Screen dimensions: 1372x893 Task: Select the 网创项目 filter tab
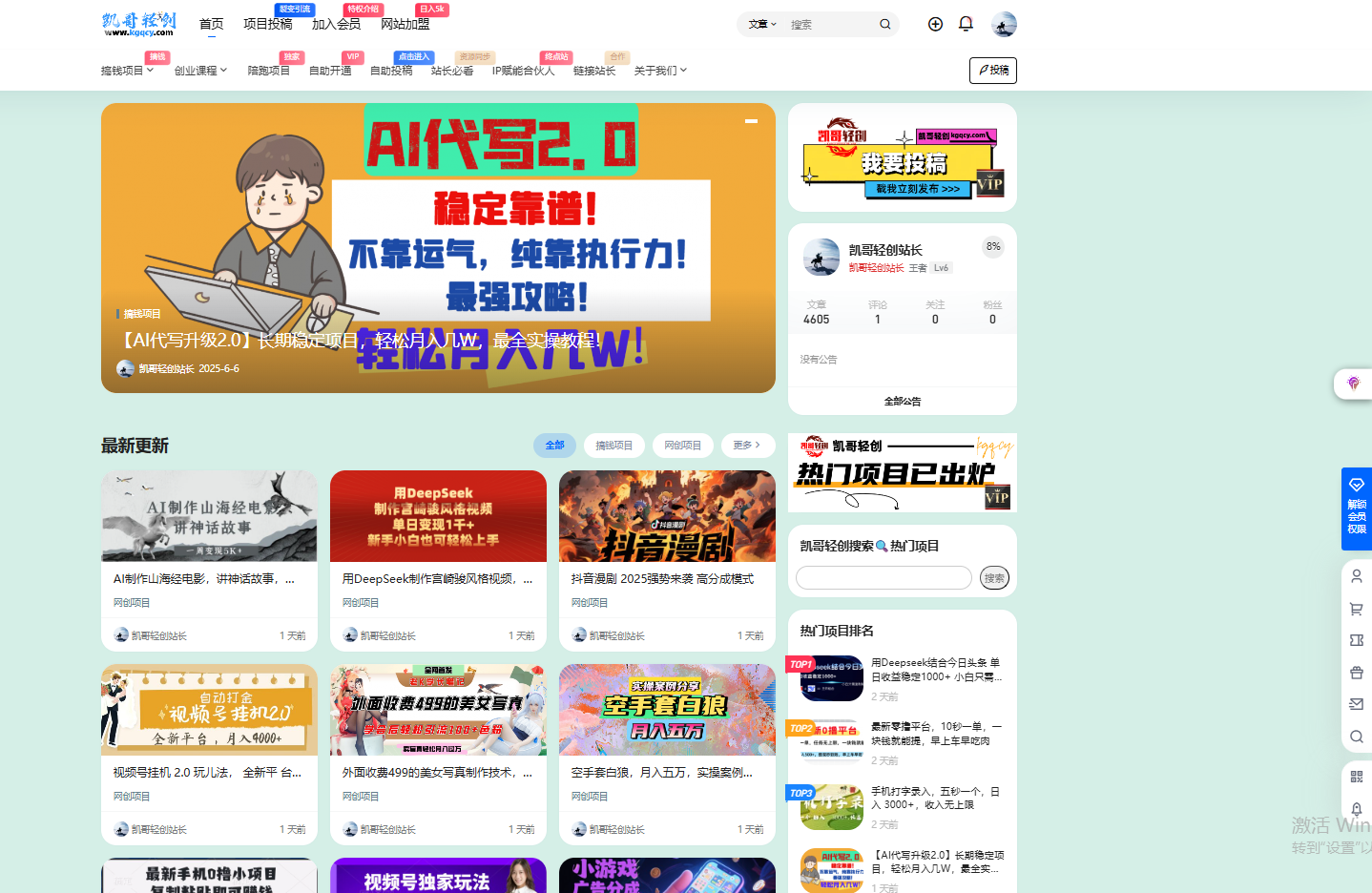tap(683, 446)
